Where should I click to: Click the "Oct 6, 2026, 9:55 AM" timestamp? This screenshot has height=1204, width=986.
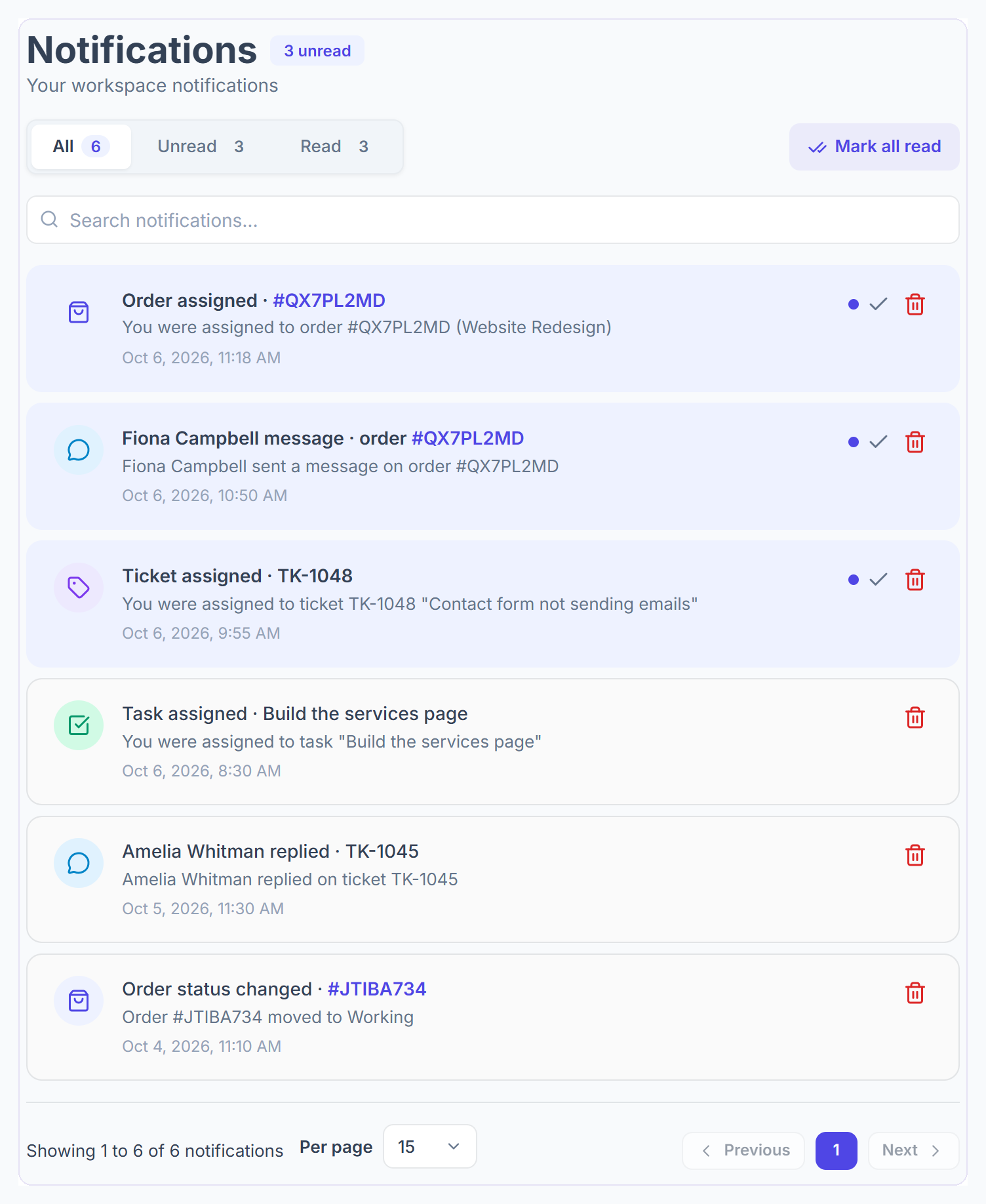pos(201,633)
